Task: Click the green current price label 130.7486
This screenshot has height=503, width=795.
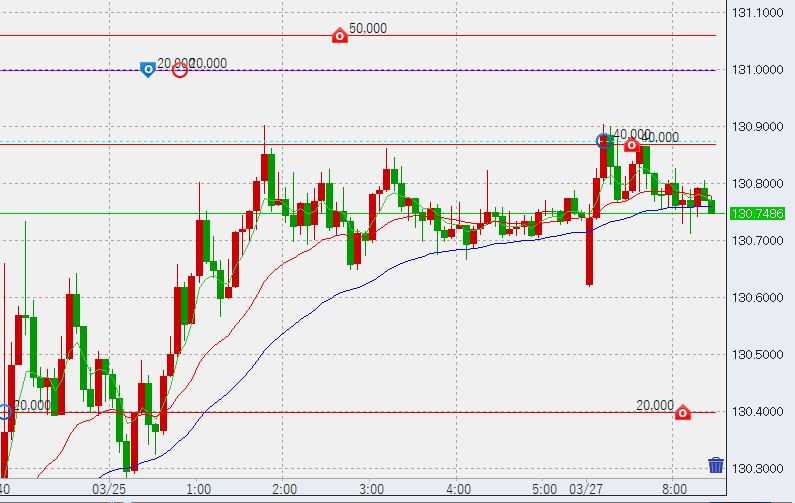Action: pos(757,214)
